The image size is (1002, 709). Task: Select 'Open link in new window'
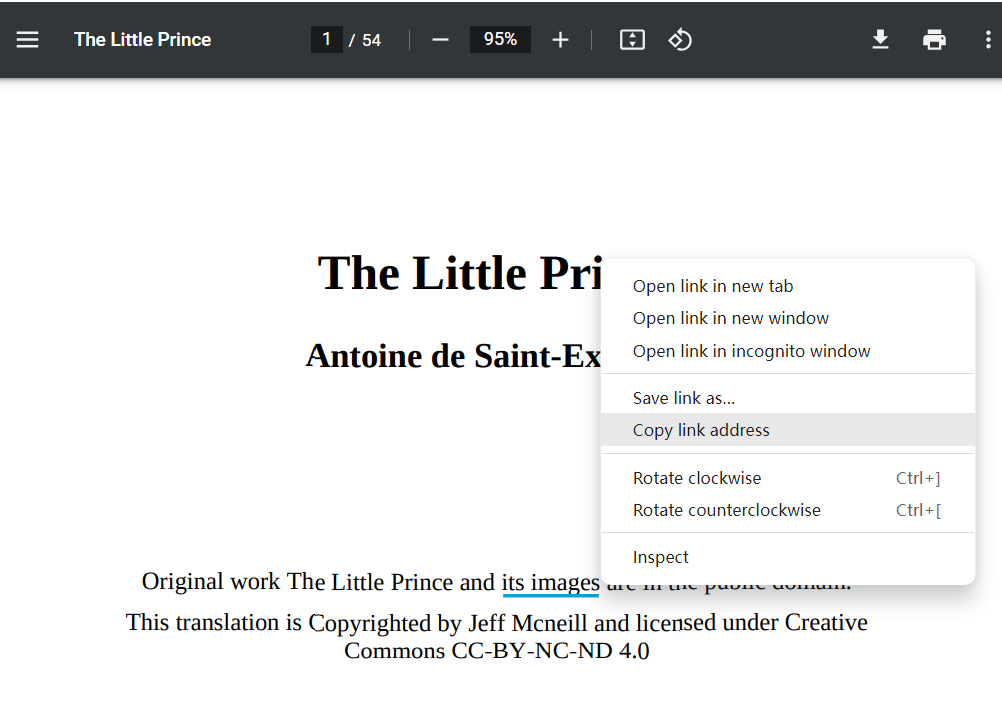pyautogui.click(x=730, y=317)
